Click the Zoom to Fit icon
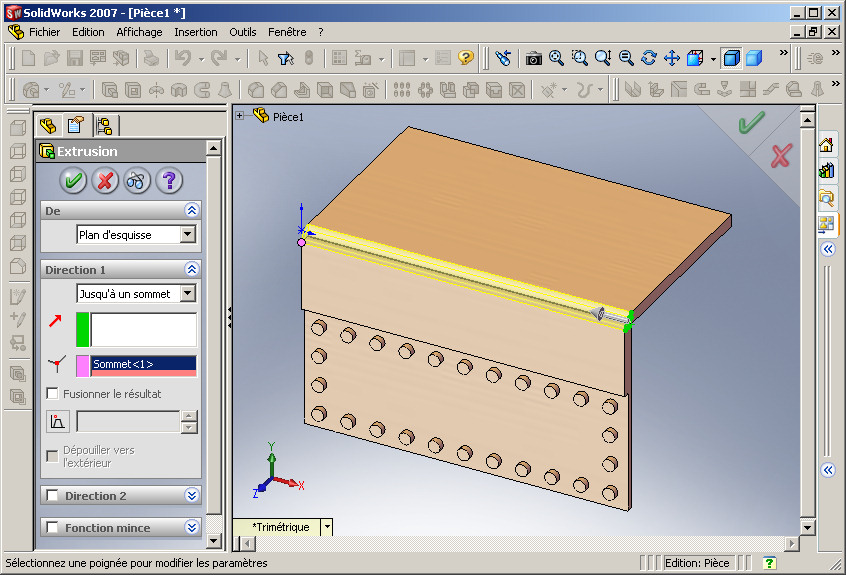The height and width of the screenshot is (575, 846). point(556,58)
